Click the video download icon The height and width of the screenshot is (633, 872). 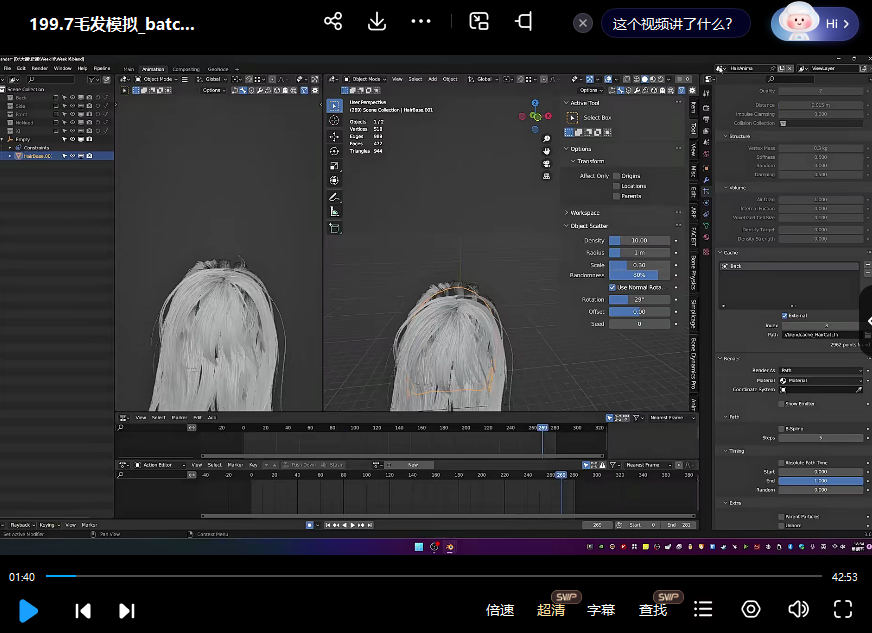377,22
